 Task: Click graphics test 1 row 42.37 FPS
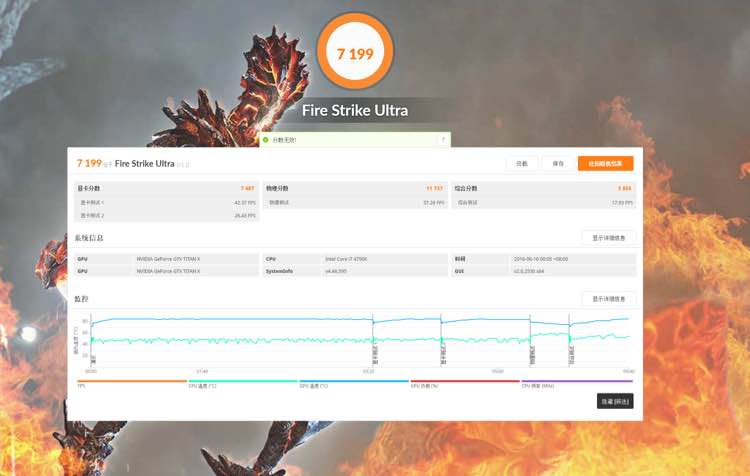coord(167,203)
